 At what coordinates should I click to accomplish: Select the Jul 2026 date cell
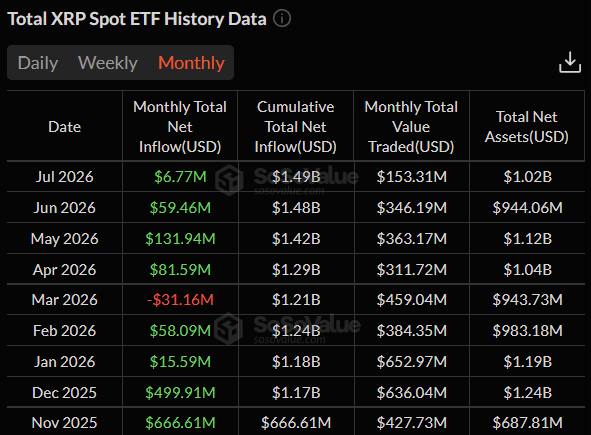(x=64, y=176)
